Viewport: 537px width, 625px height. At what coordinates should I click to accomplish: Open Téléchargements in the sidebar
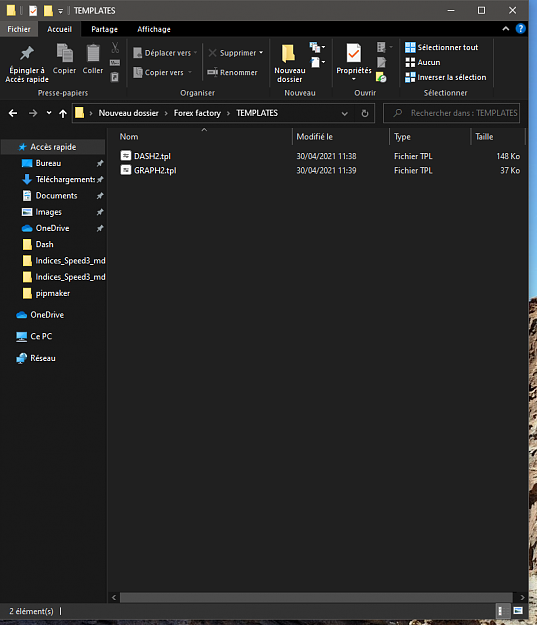(x=65, y=180)
